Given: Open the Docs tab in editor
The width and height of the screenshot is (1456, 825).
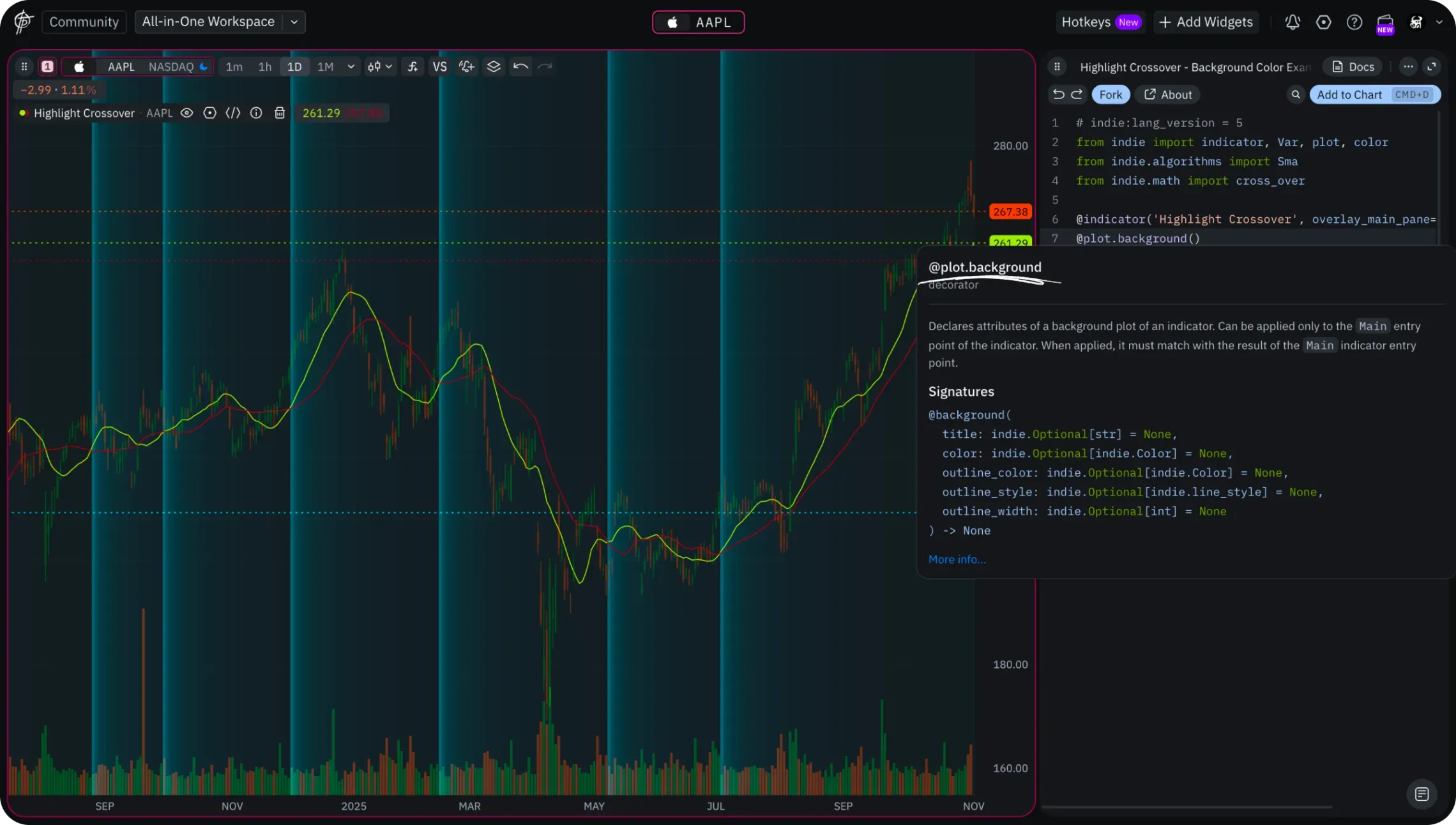Looking at the screenshot, I should pyautogui.click(x=1353, y=67).
